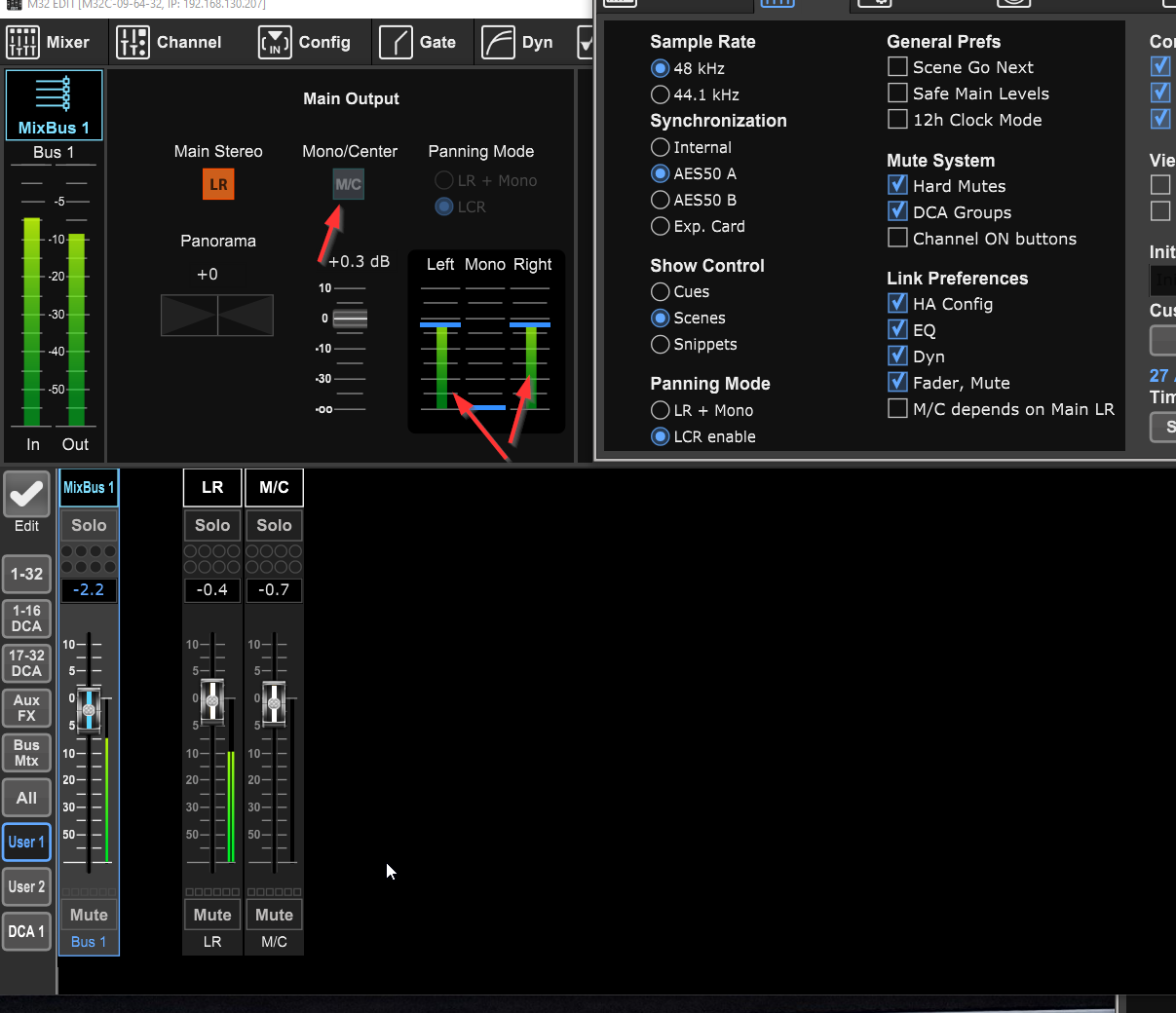Solo the M/C strip
Viewport: 1176px width, 1013px height.
pos(274,526)
